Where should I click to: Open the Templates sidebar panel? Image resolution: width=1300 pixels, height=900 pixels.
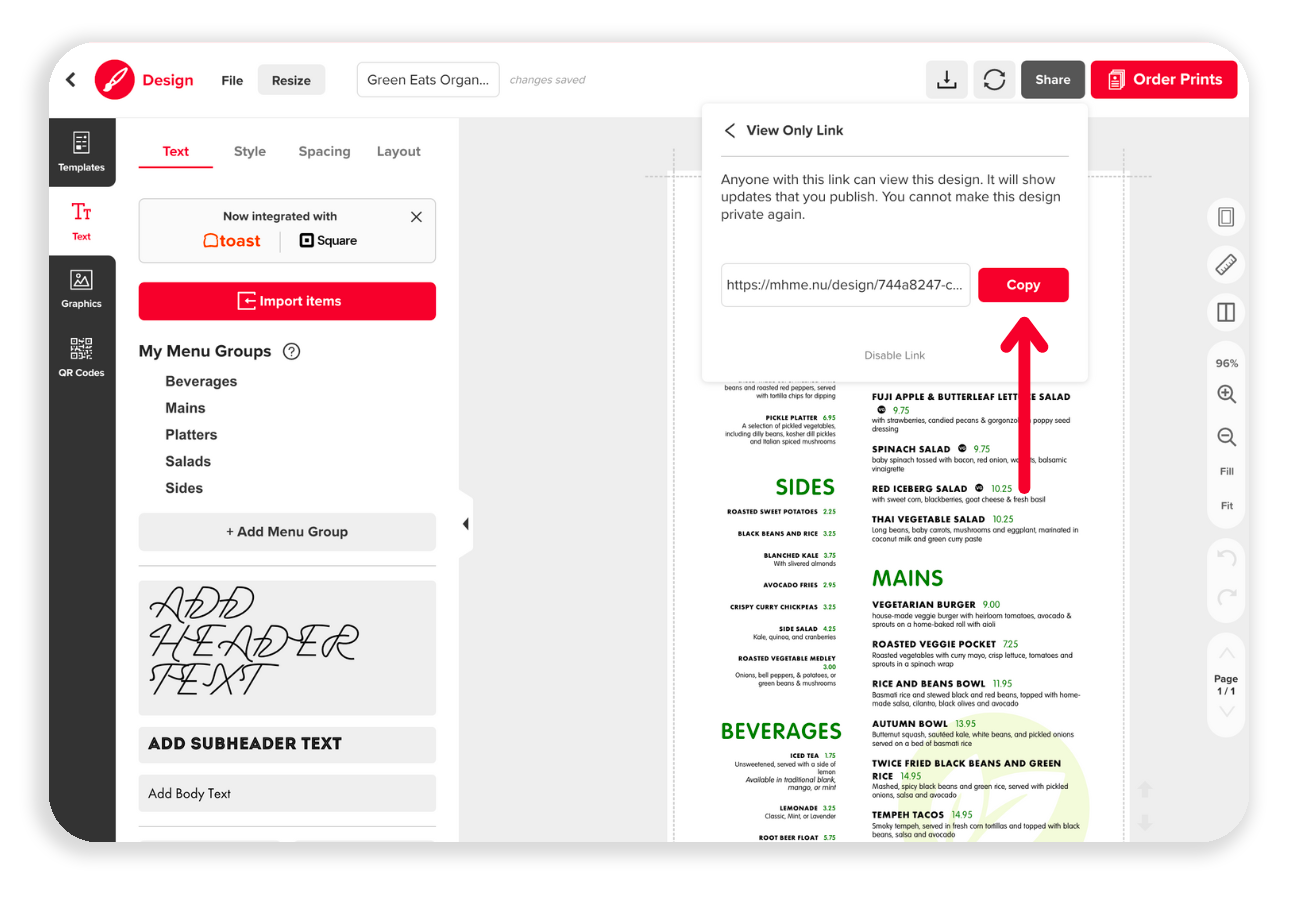(x=81, y=152)
